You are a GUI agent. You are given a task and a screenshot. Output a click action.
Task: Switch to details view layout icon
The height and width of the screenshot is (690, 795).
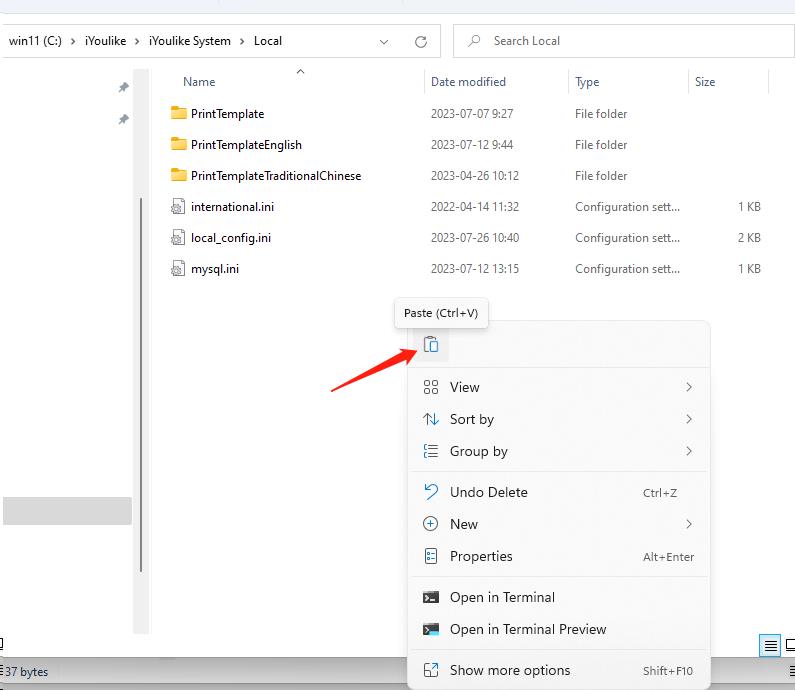770,646
